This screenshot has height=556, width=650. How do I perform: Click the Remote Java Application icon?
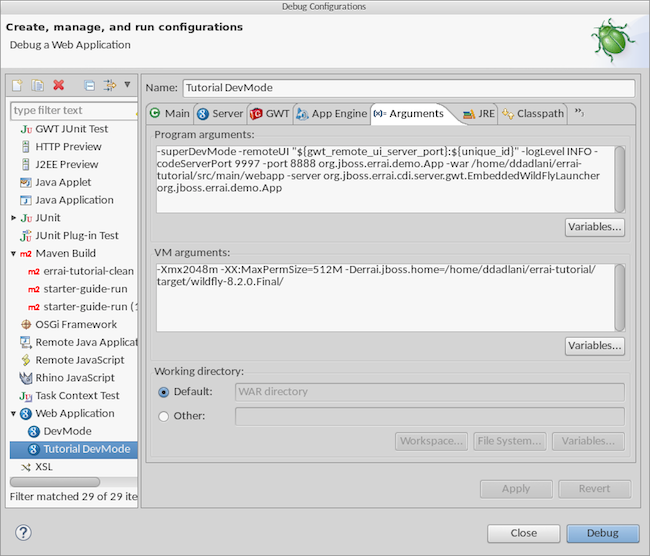pyautogui.click(x=26, y=342)
